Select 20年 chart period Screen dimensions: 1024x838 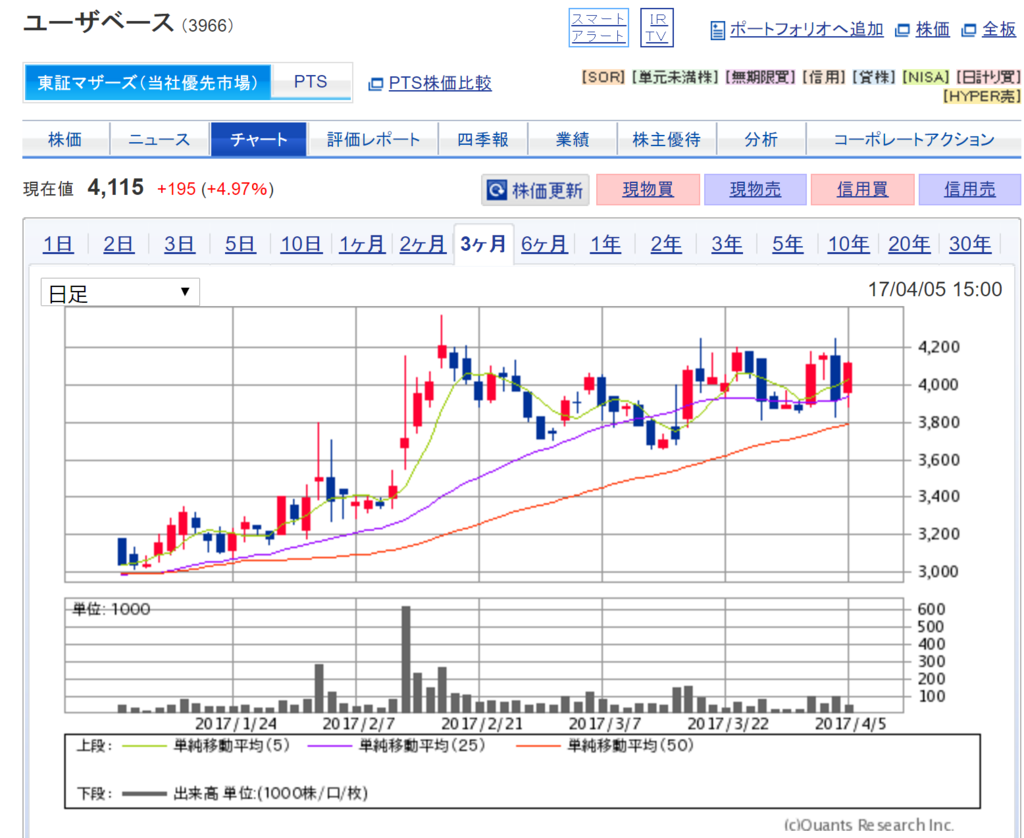pyautogui.click(x=909, y=244)
